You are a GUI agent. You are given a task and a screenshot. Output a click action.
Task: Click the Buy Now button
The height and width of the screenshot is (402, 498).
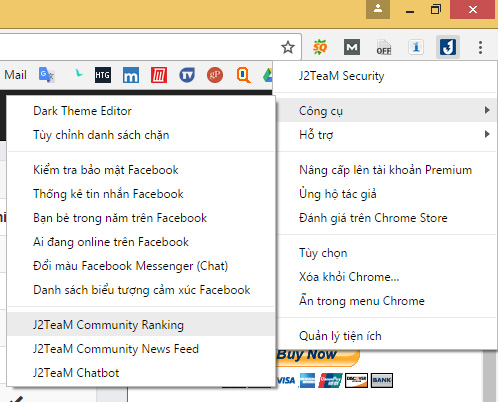click(x=318, y=357)
